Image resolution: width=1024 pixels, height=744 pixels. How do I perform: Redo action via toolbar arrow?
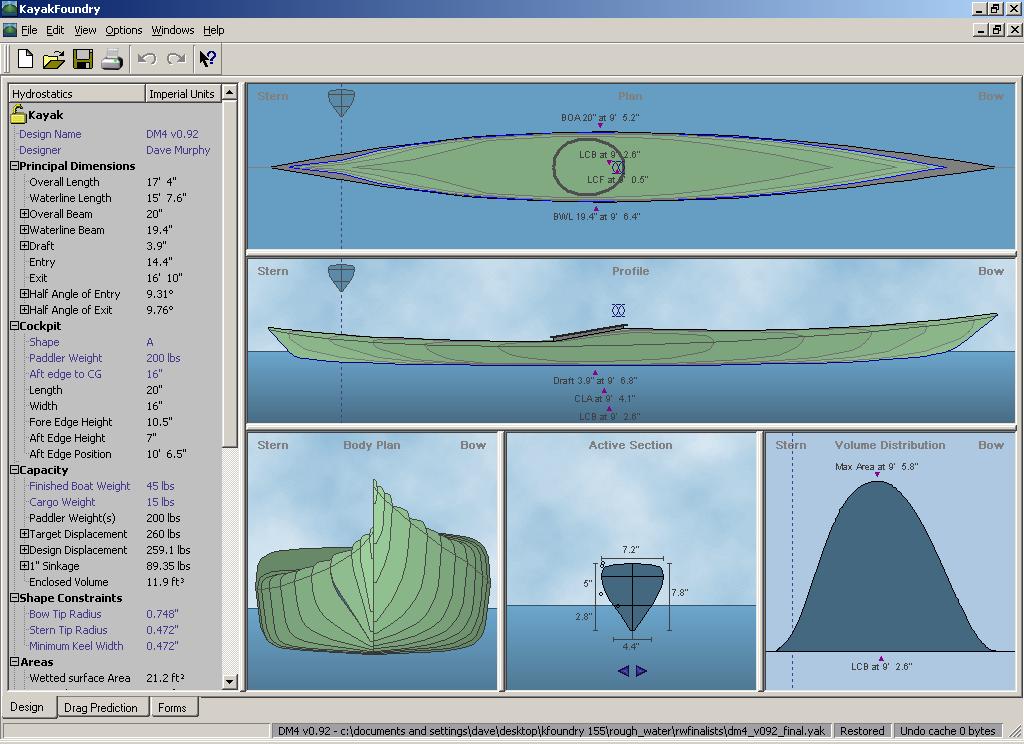click(176, 59)
